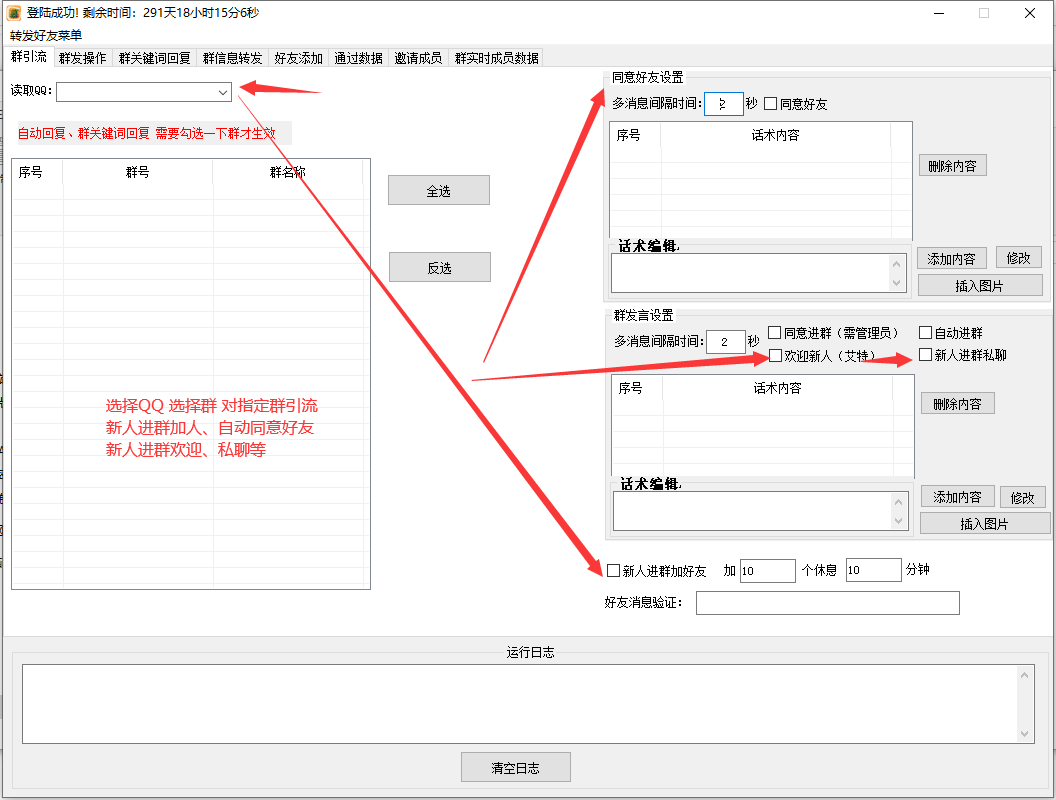Minimize the application window
The height and width of the screenshot is (800, 1056).
coord(939,13)
